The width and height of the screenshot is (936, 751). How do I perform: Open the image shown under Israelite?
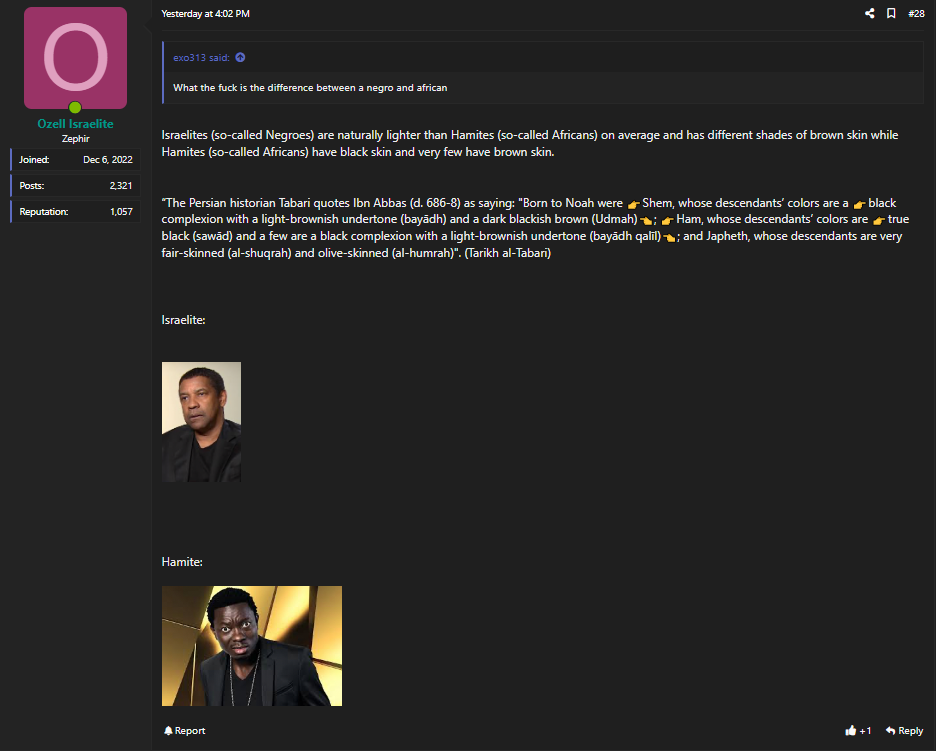[x=201, y=421]
